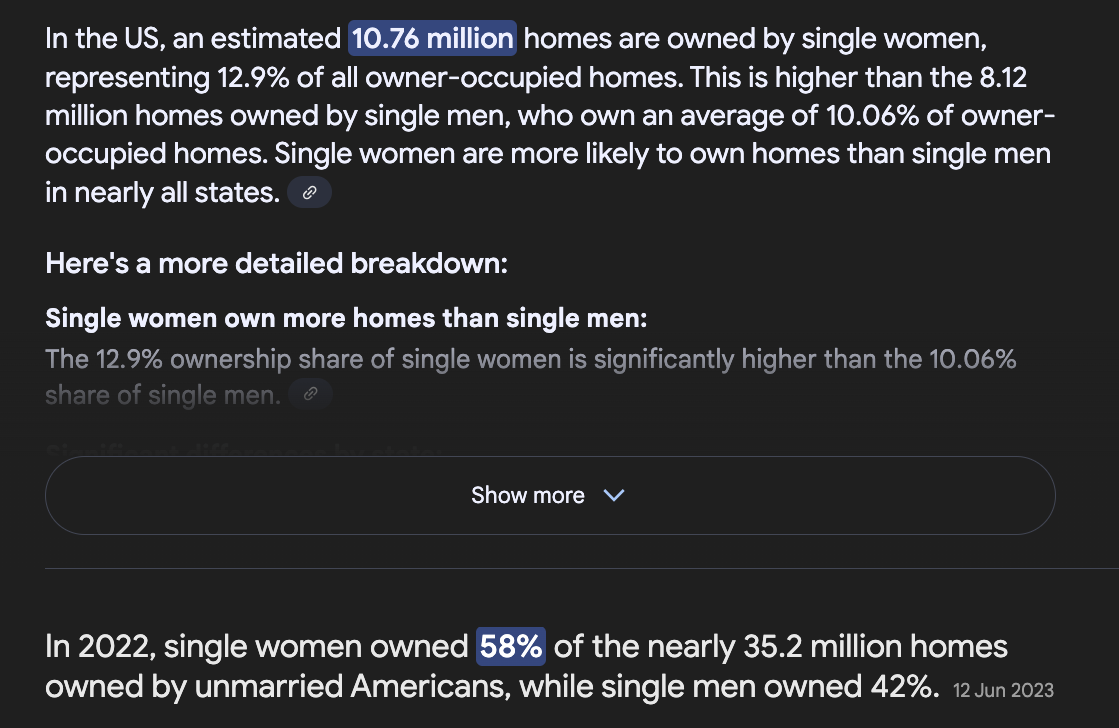Click the chevron arrow beside Show more
Viewport: 1119px width, 728px height.
[x=614, y=495]
